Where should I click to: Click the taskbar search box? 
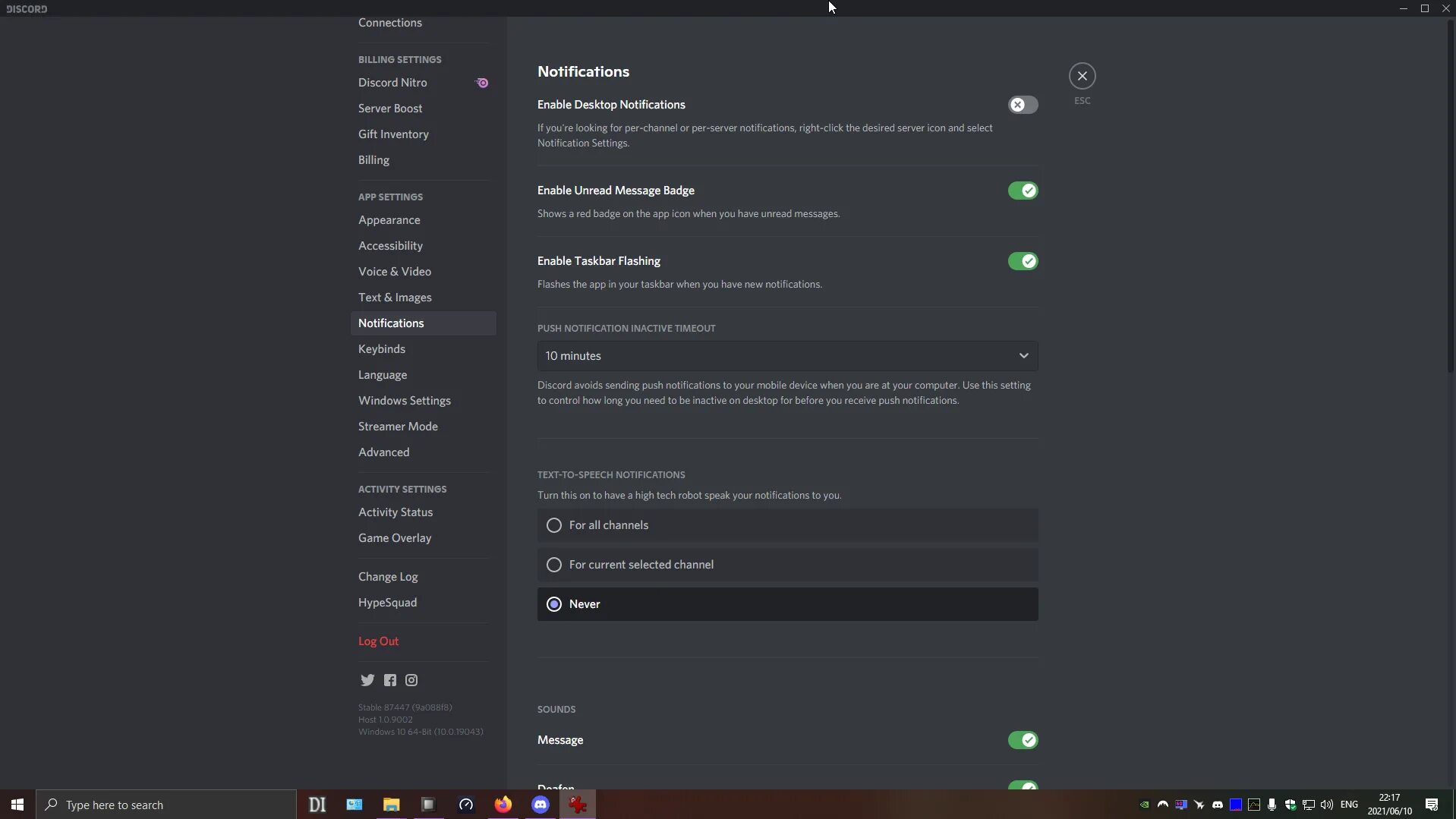(x=166, y=805)
